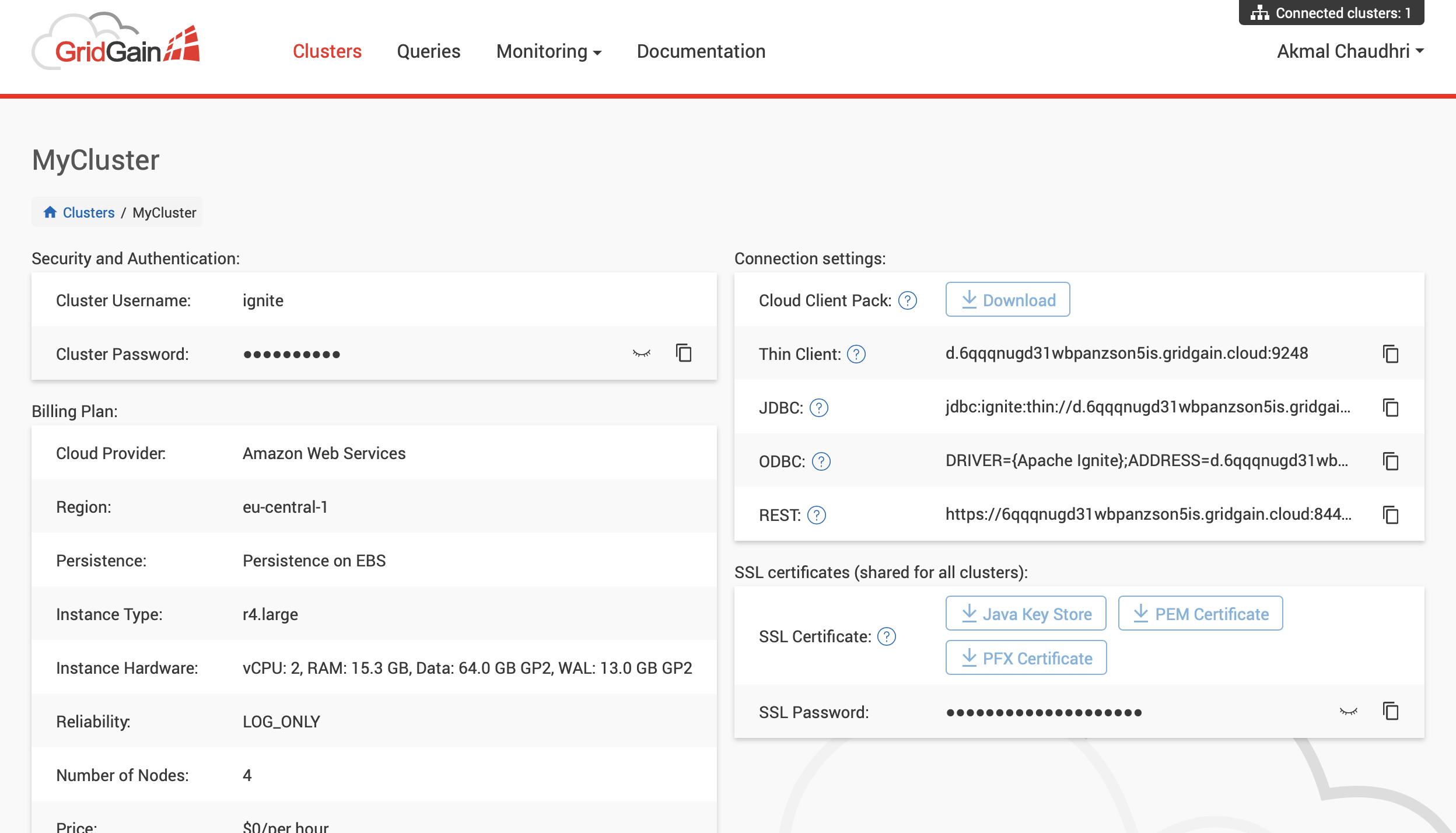The width and height of the screenshot is (1456, 833).
Task: Open the Clusters navigation tab
Action: tap(327, 51)
